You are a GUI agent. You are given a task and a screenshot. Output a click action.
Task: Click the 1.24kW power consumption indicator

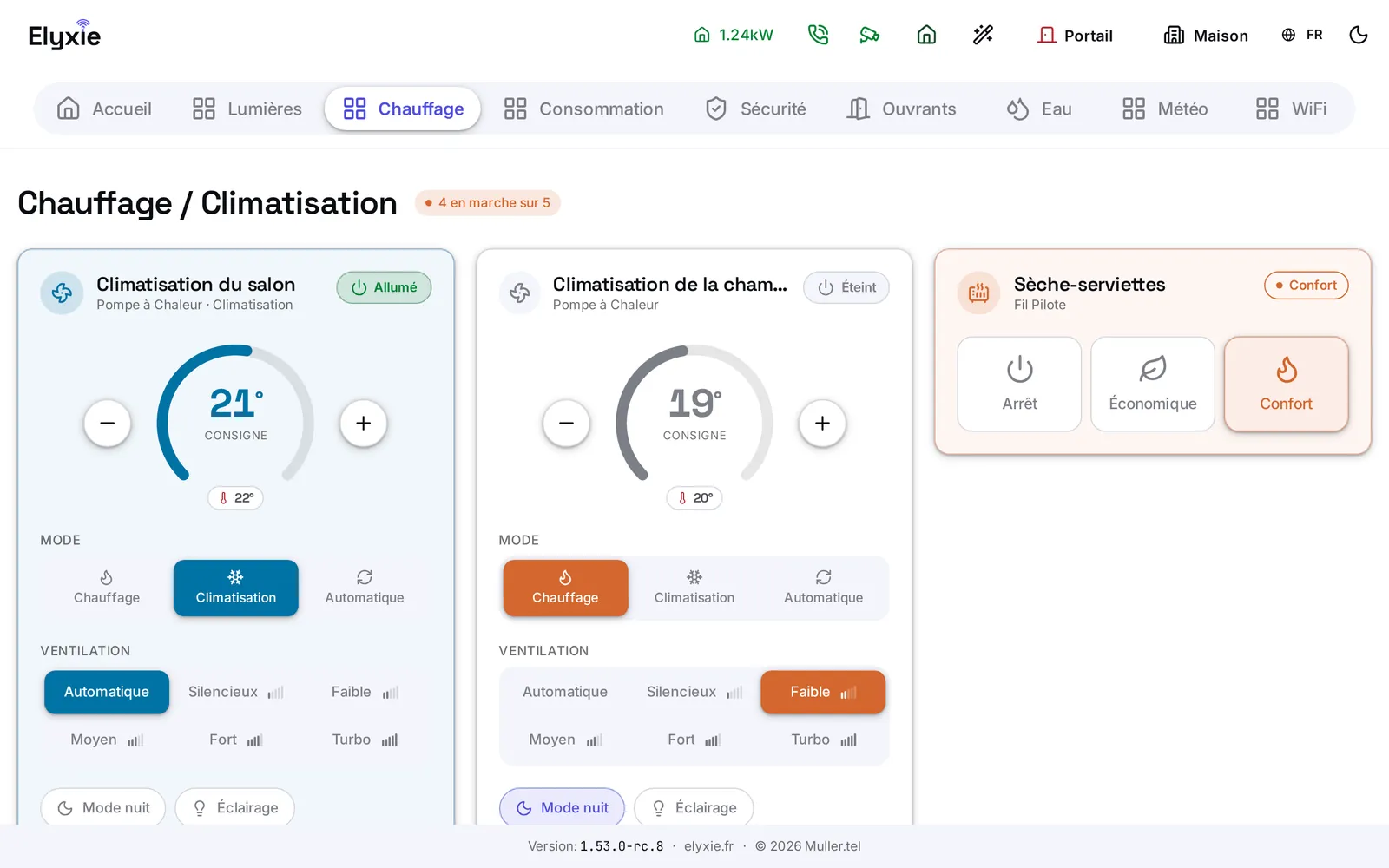point(734,35)
